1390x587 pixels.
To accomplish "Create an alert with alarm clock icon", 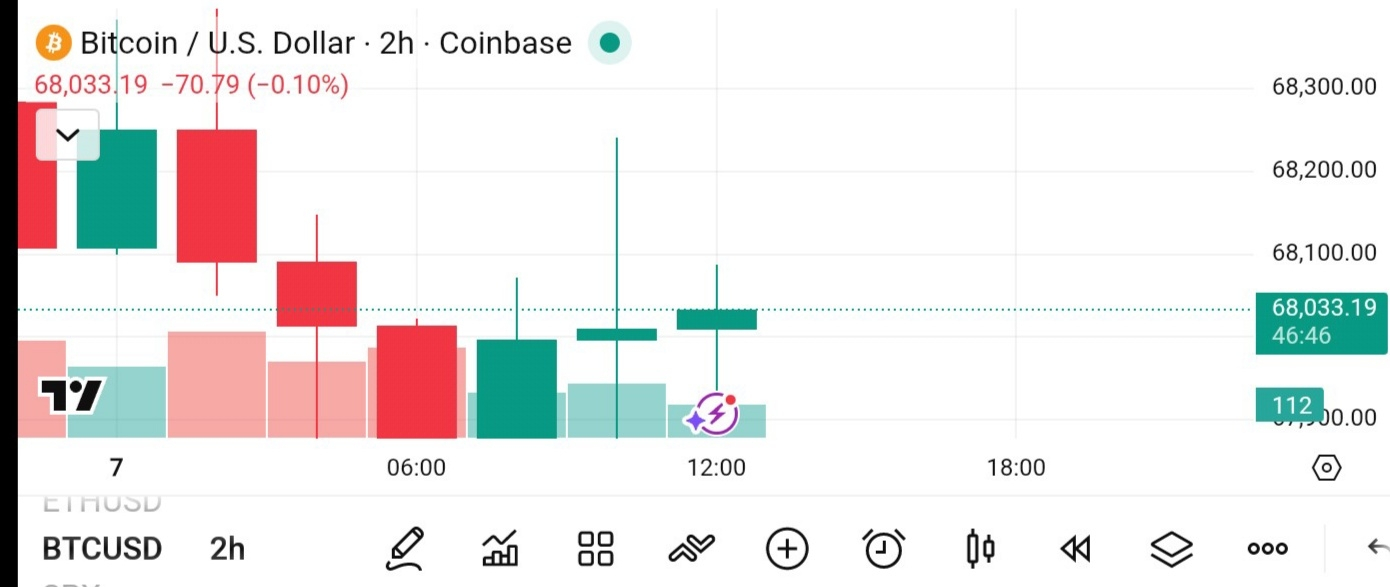I will [x=883, y=548].
